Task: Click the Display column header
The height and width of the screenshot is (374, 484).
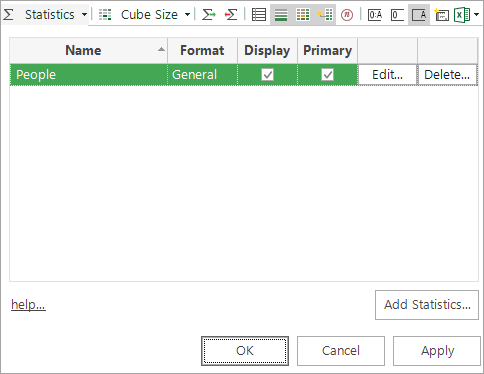Action: [x=267, y=50]
